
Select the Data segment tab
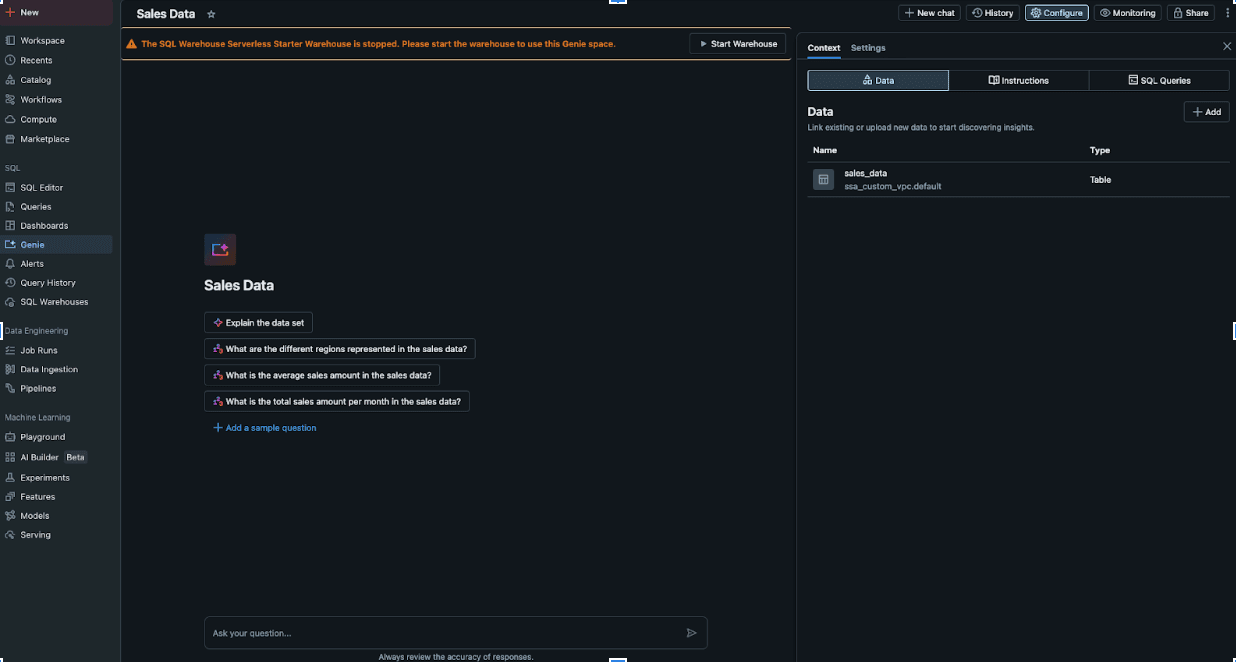(x=878, y=80)
